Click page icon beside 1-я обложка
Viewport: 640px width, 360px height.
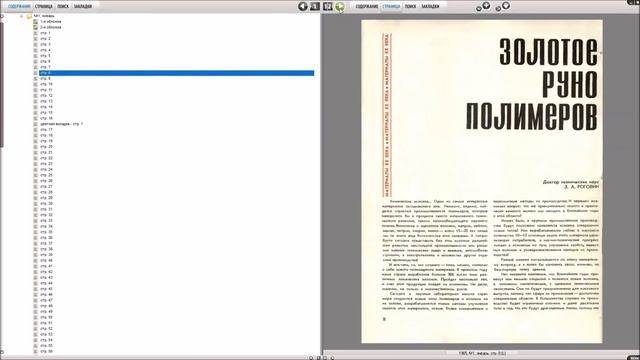tap(36, 22)
